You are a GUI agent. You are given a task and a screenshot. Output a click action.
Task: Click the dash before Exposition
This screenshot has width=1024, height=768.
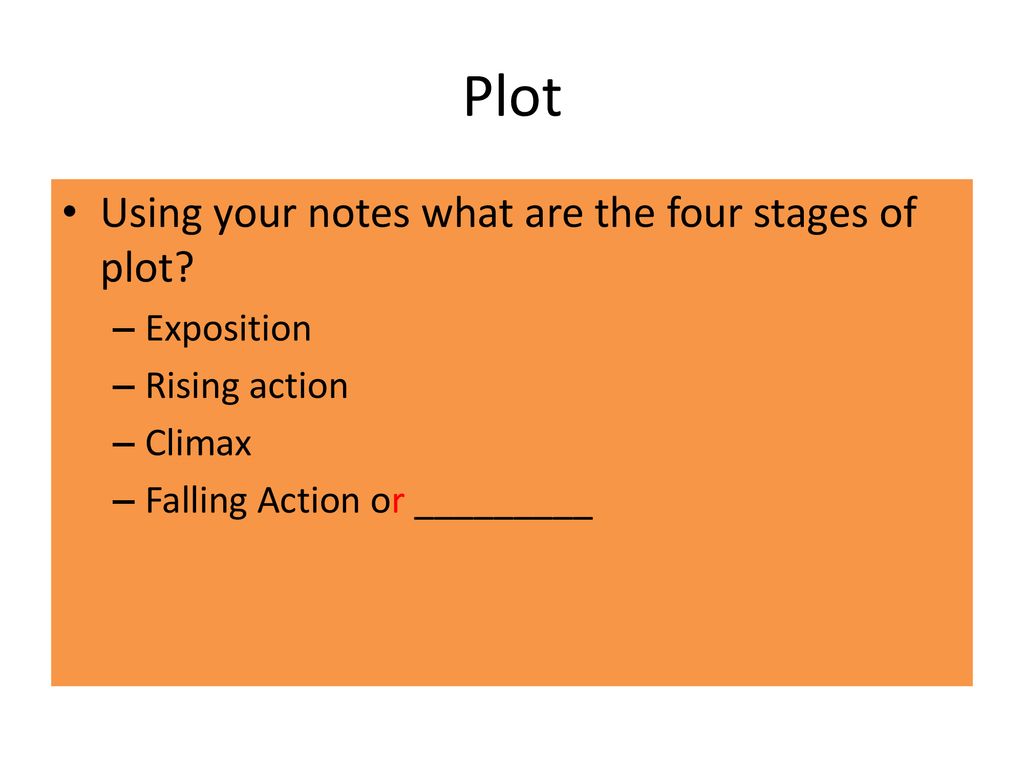123,330
